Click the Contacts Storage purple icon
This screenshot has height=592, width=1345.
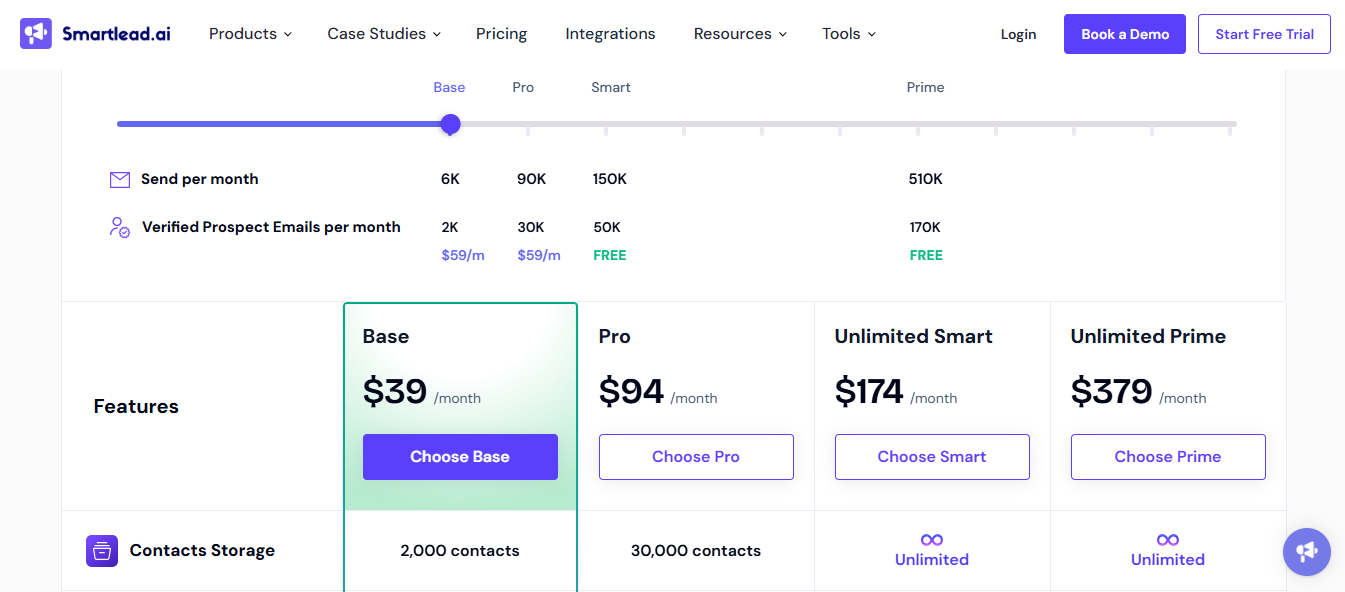point(101,550)
